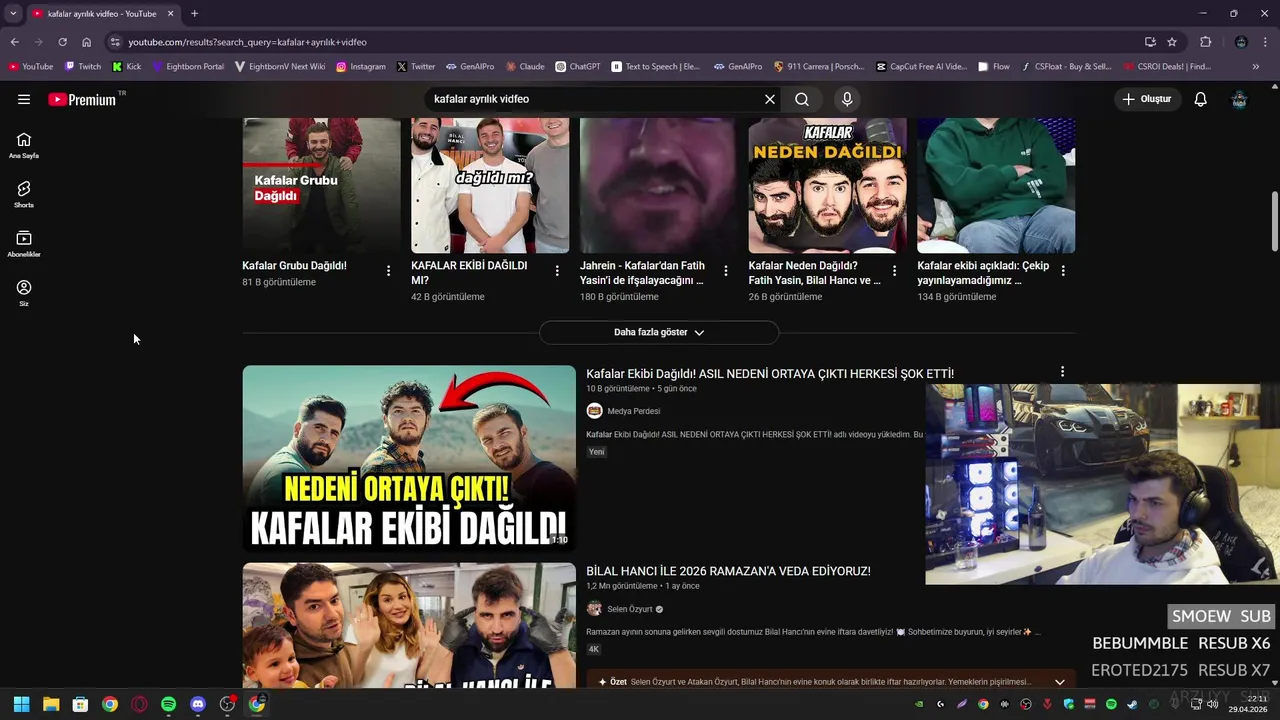This screenshot has height=720, width=1280.
Task: Open the 'dağıldı mı?' short thumbnail
Action: [490, 185]
